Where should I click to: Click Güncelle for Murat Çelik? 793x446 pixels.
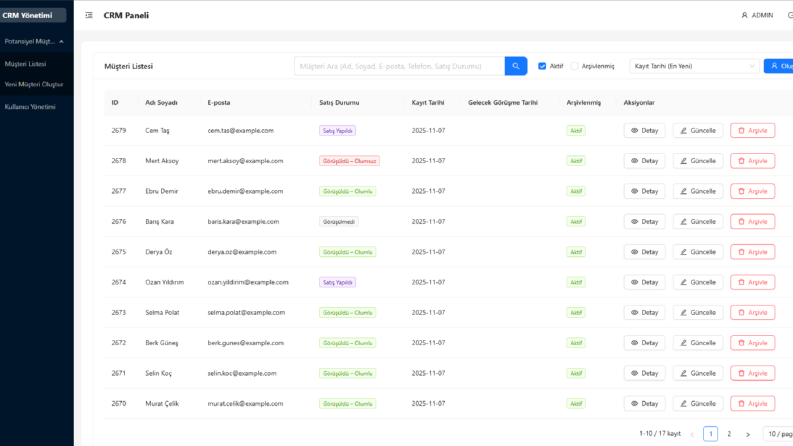click(x=698, y=404)
